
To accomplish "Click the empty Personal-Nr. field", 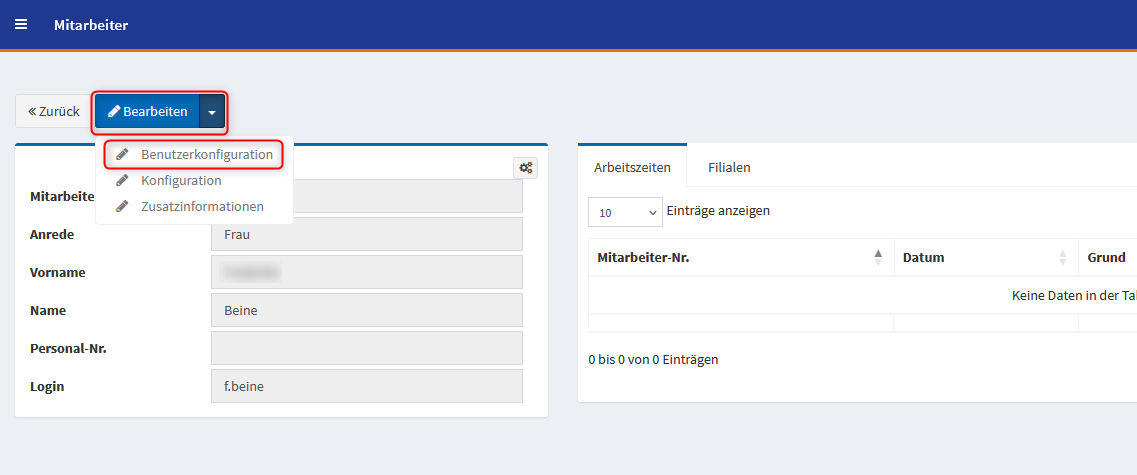I will pyautogui.click(x=367, y=348).
